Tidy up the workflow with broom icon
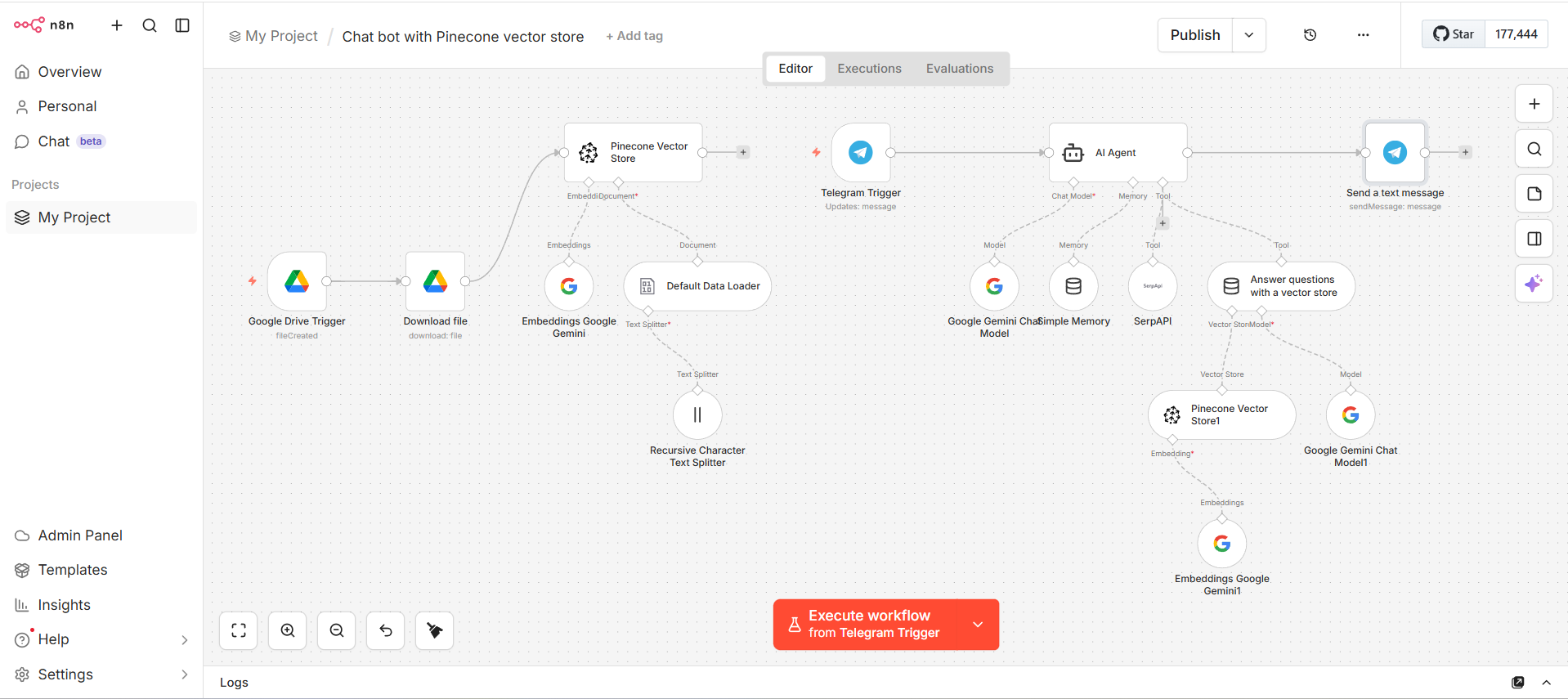The height and width of the screenshot is (699, 1568). pyautogui.click(x=435, y=630)
